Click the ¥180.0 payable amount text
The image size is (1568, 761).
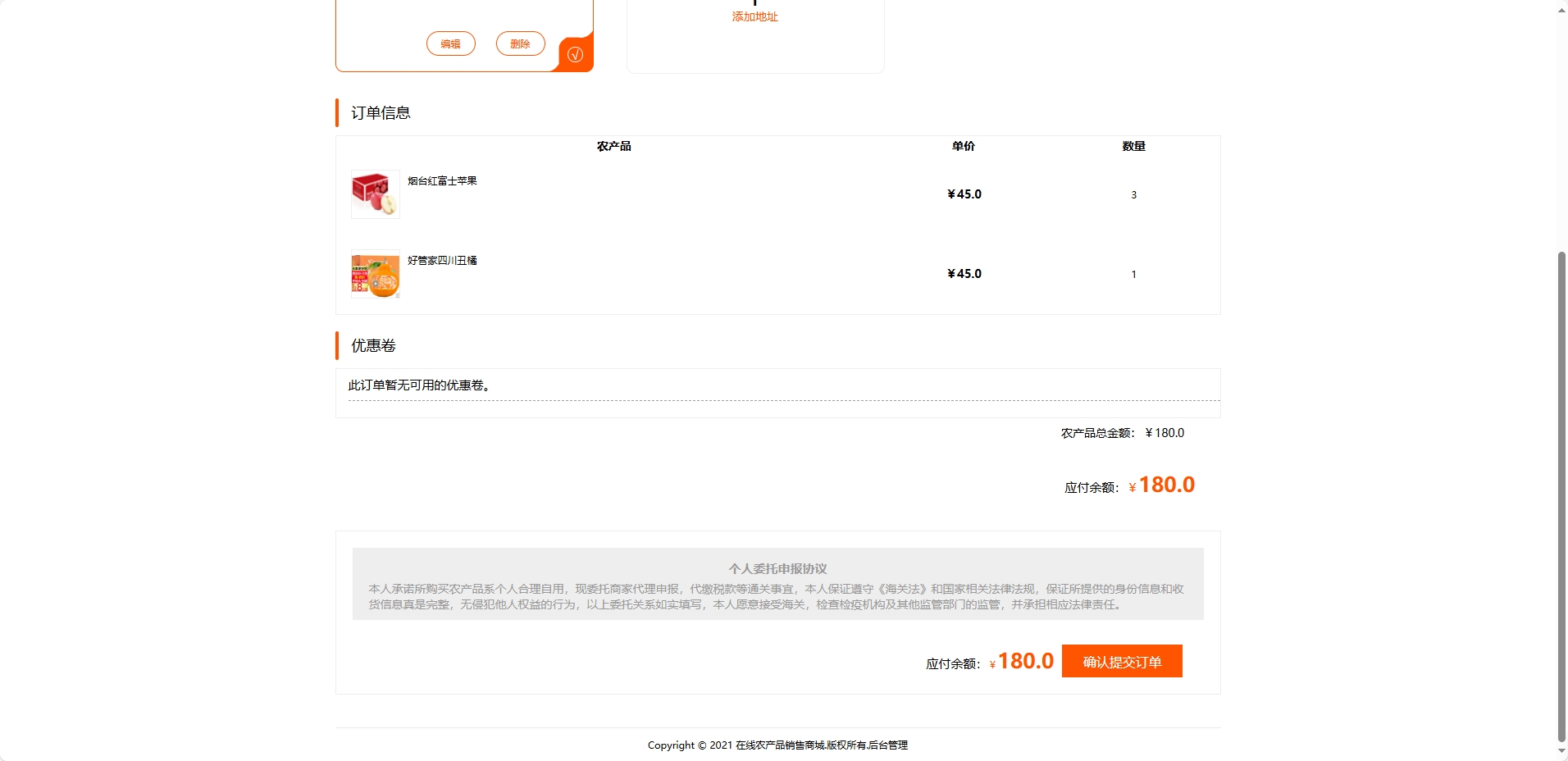(x=1161, y=485)
